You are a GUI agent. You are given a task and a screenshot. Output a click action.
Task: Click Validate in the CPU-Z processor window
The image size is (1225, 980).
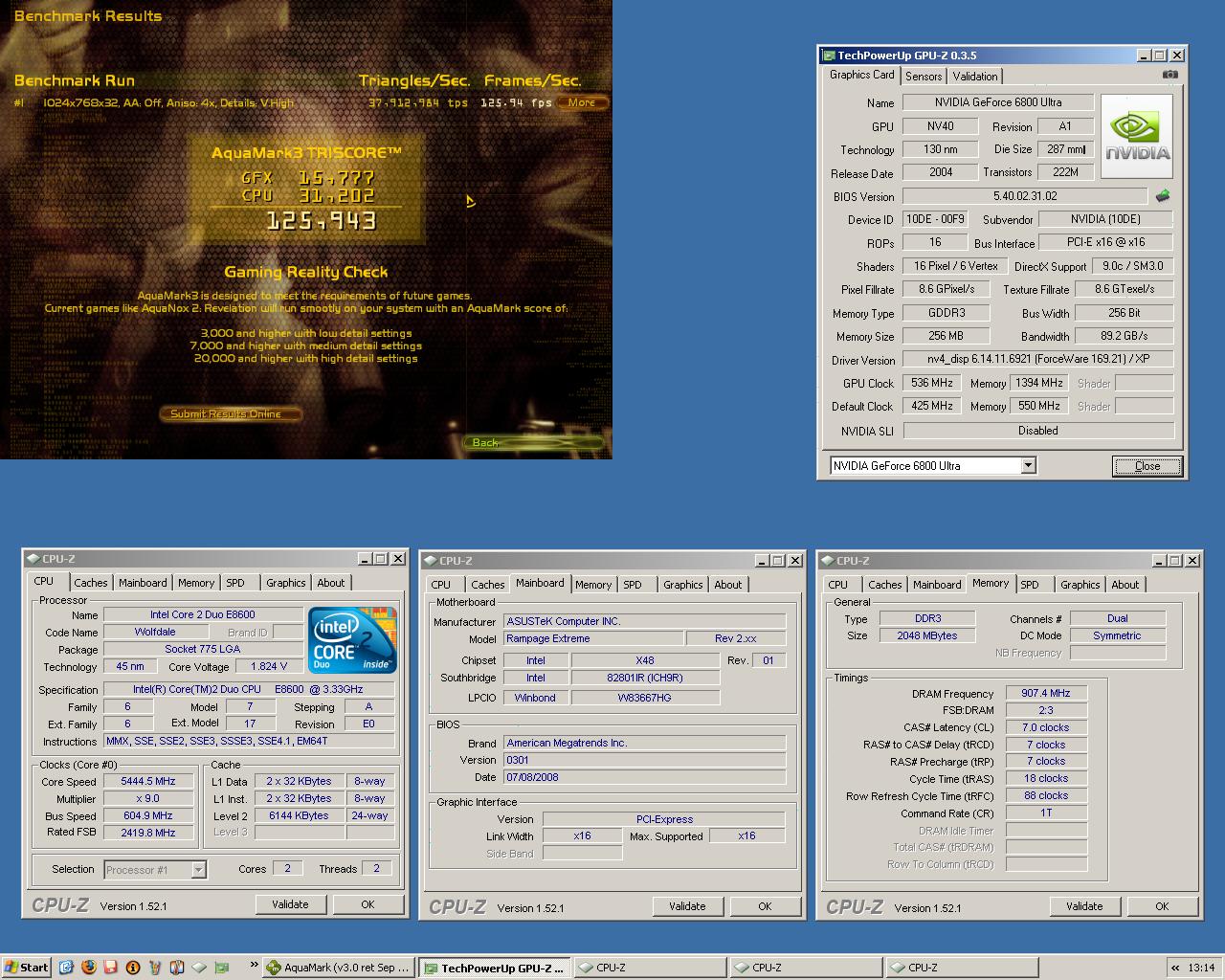click(290, 904)
